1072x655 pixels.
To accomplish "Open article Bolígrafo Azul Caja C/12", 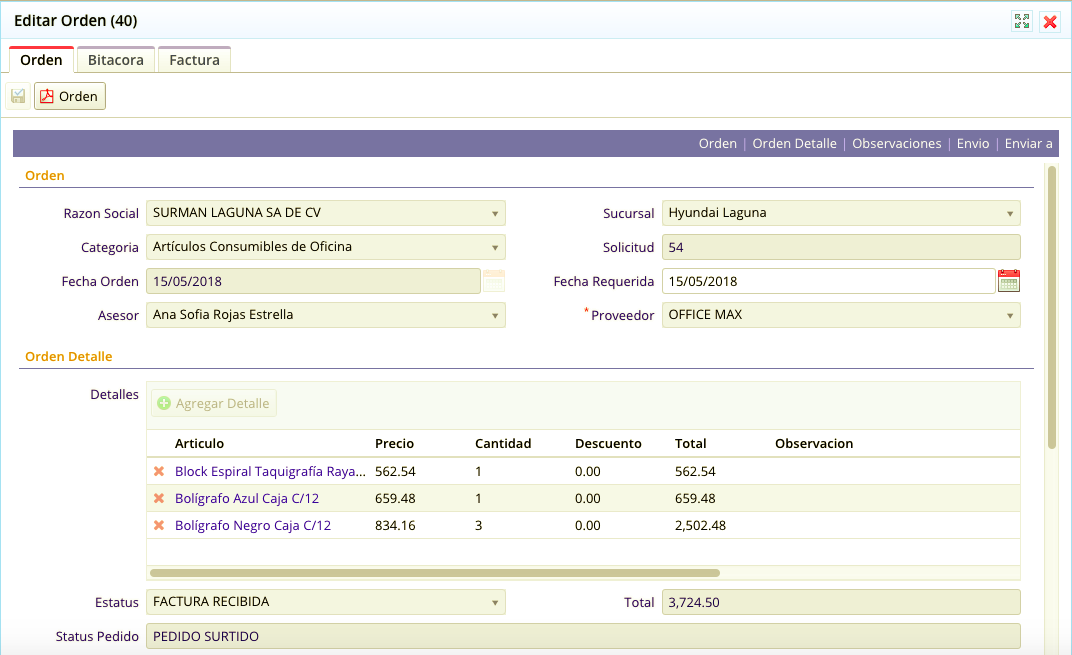I will point(247,498).
